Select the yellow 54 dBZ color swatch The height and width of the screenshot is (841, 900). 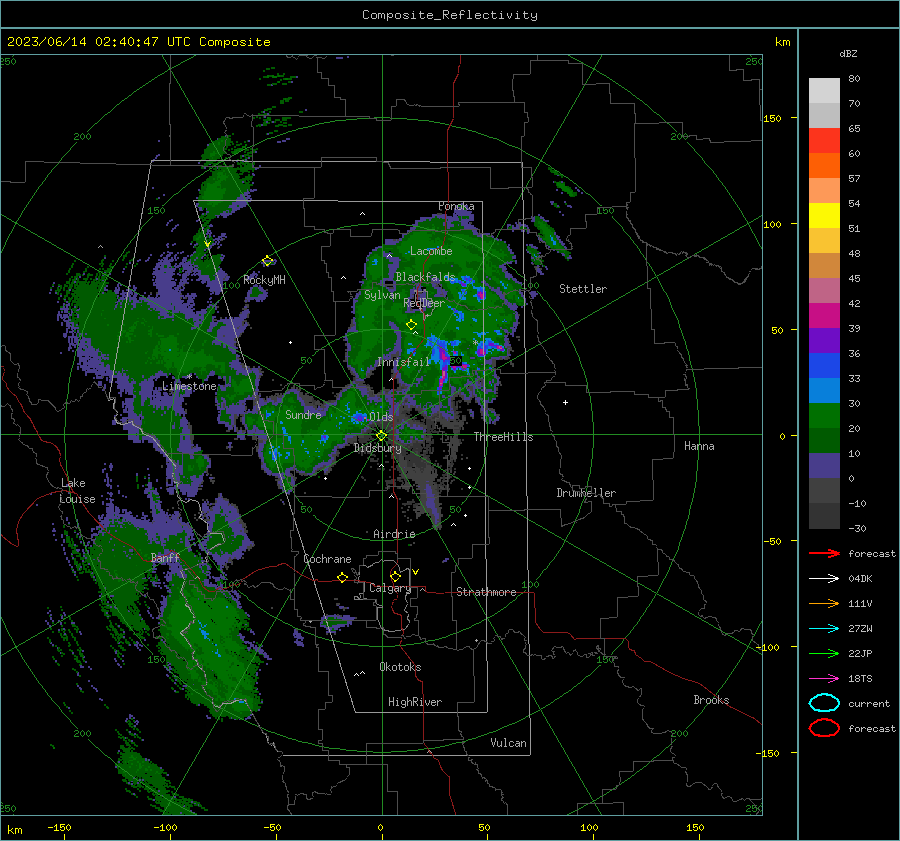pos(824,215)
